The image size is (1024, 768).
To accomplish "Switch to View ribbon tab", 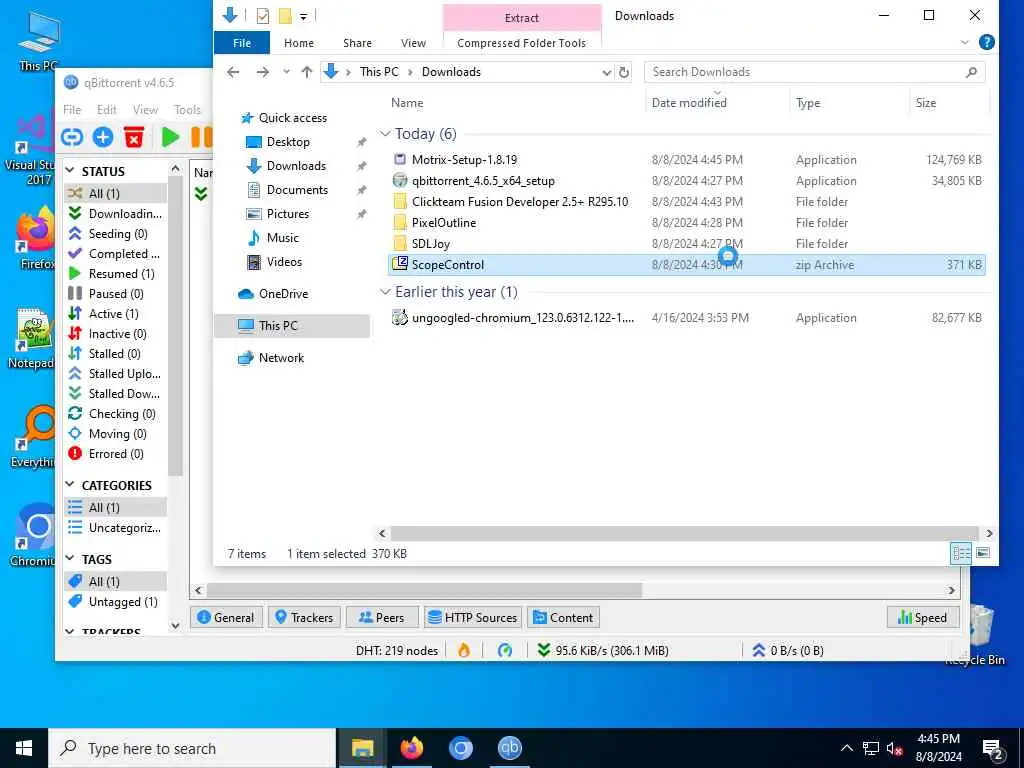I will (413, 42).
